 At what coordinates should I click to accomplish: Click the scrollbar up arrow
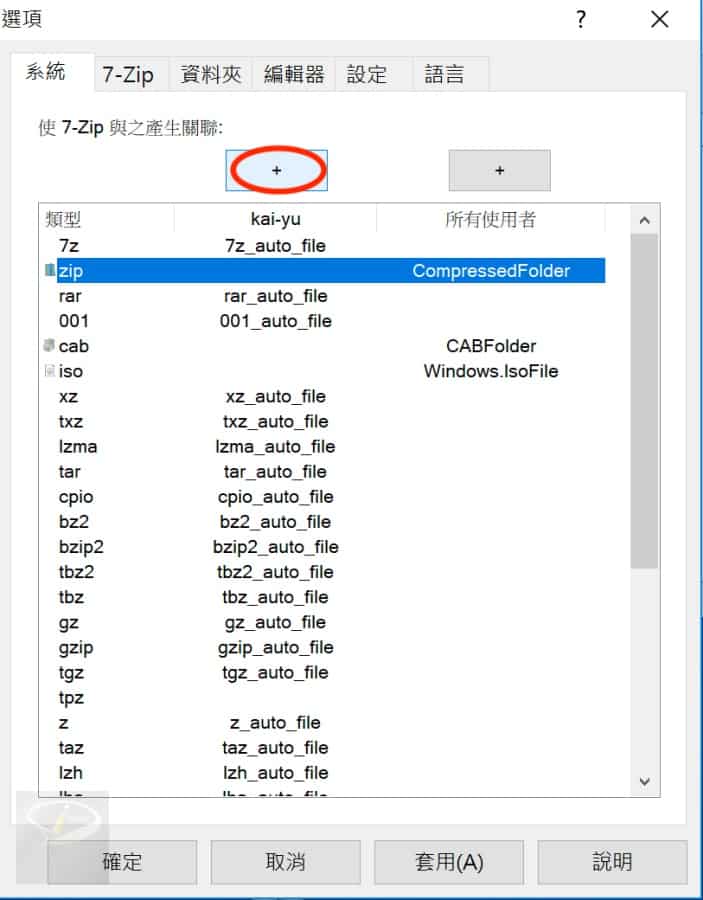click(x=644, y=220)
